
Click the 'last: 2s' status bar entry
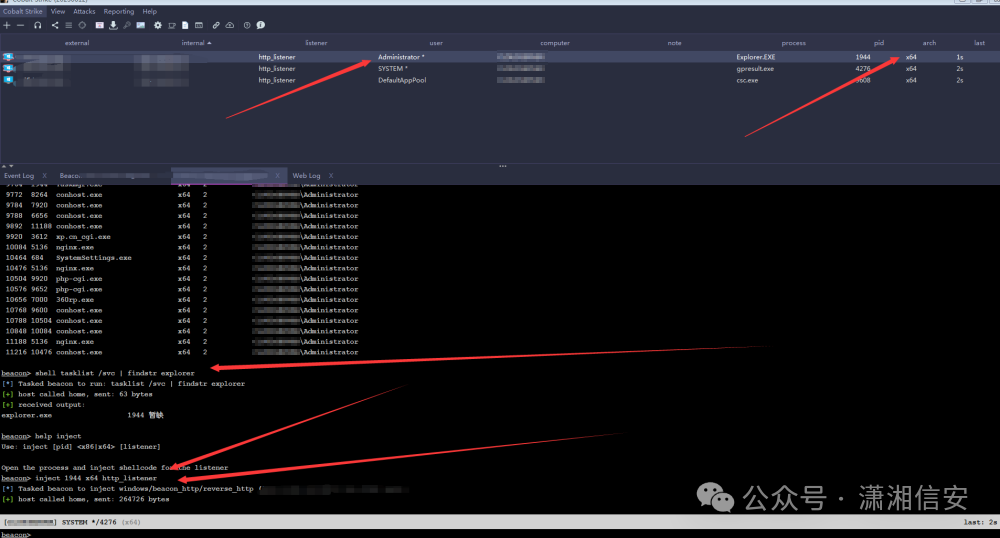tap(980, 522)
